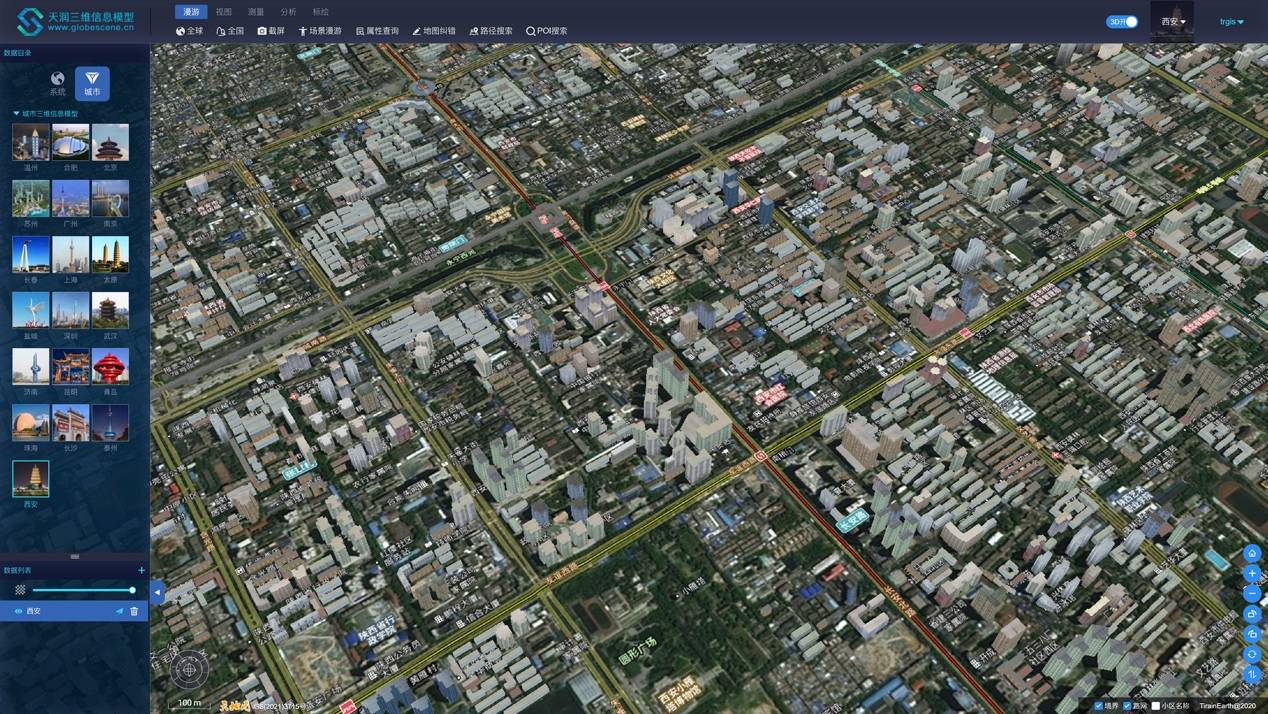Click the transparency checker icon beside slider
The image size is (1268, 714).
(20, 590)
